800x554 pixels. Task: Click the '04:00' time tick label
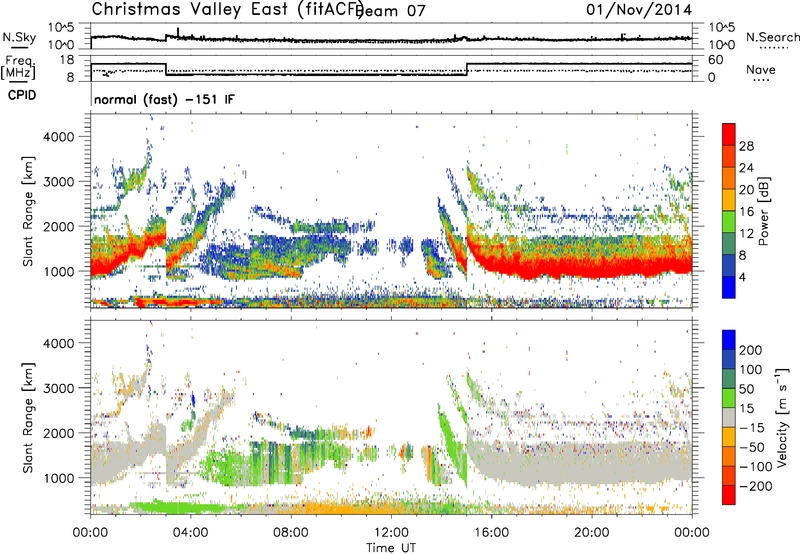point(191,533)
